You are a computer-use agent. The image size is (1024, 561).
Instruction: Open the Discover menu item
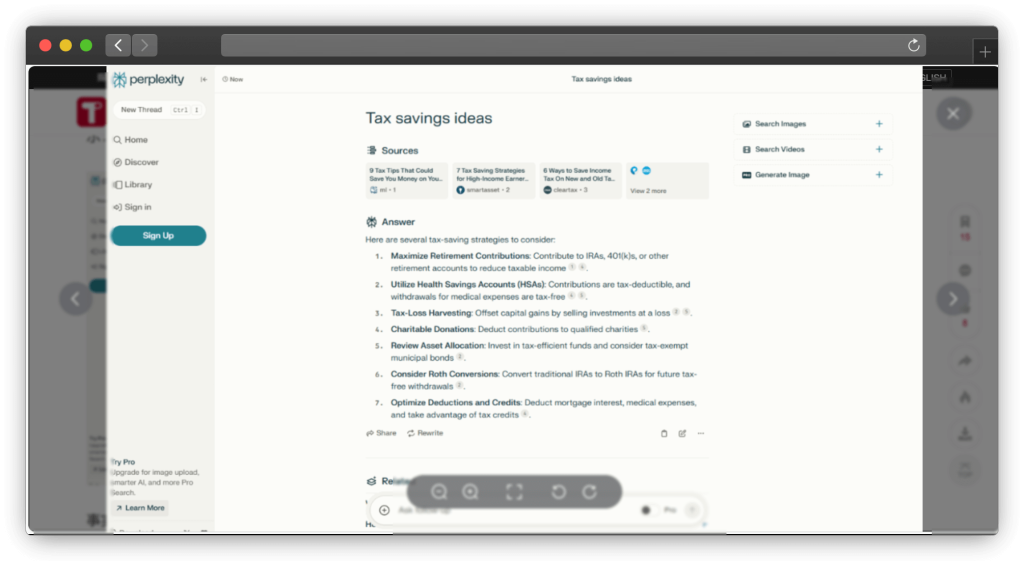point(141,162)
